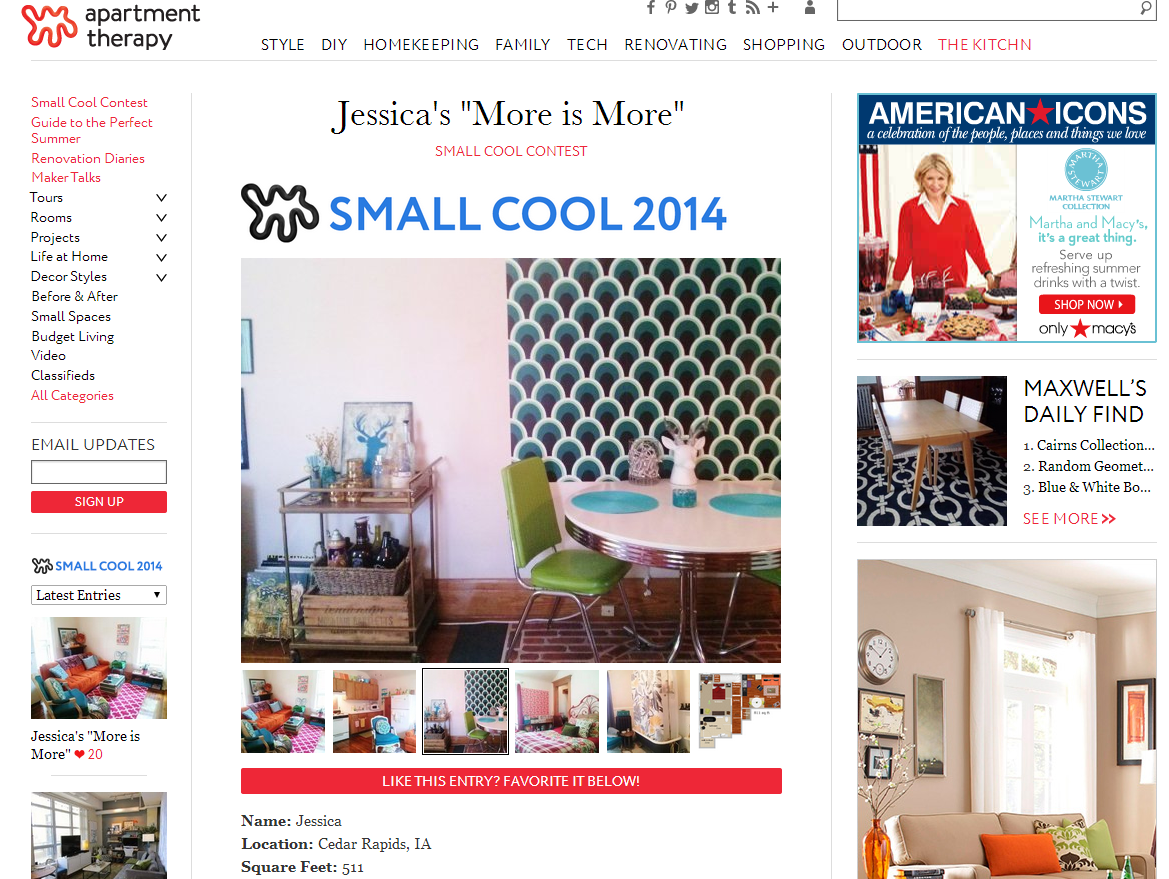Open the Instagram camera icon
The image size is (1169, 879).
pyautogui.click(x=712, y=7)
